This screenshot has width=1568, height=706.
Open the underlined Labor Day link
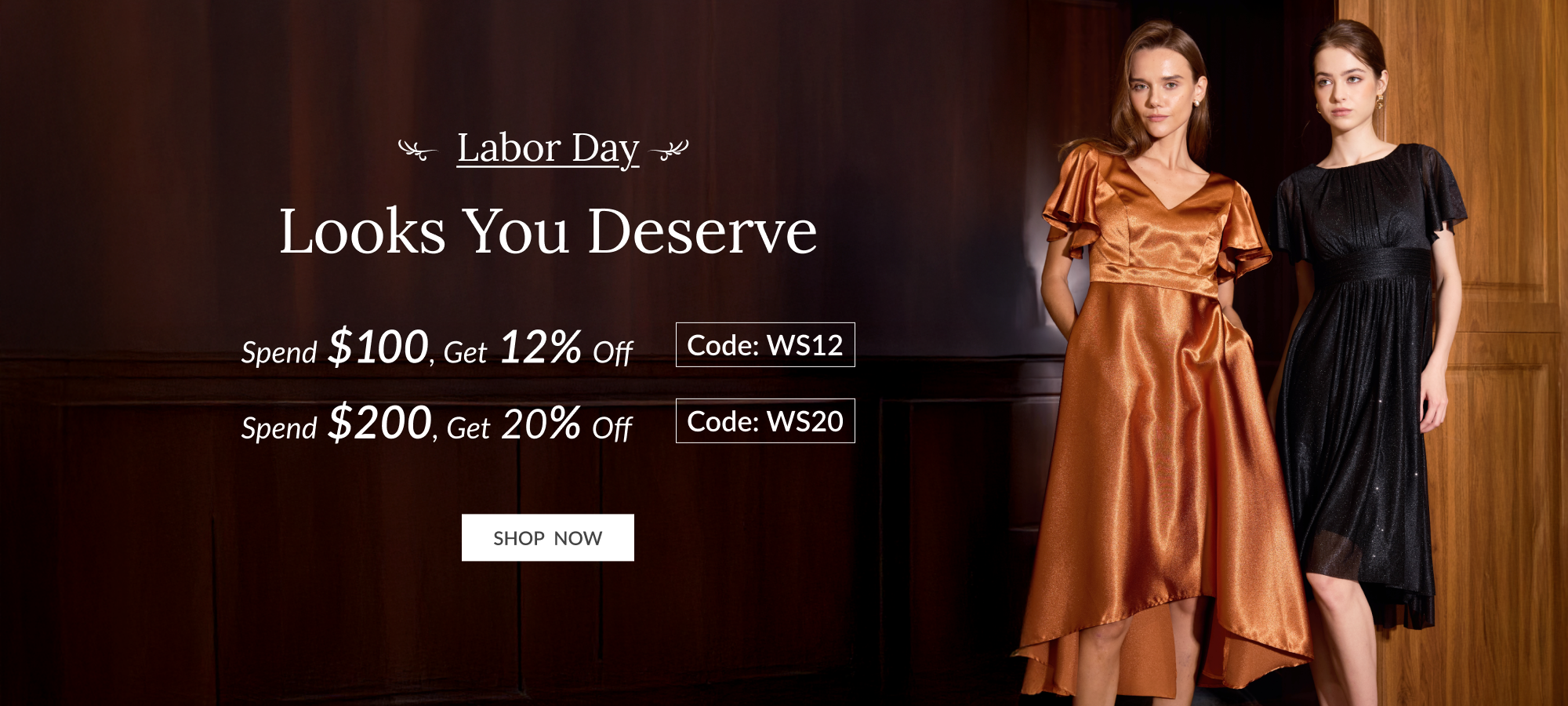coord(548,149)
